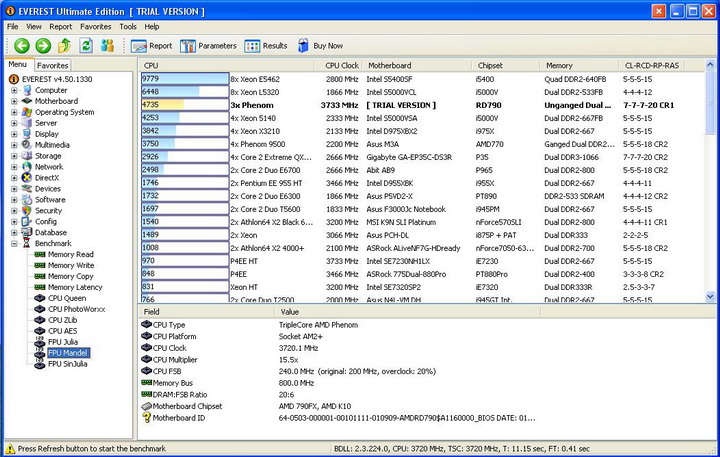
Task: Open the File menu
Action: coord(12,27)
